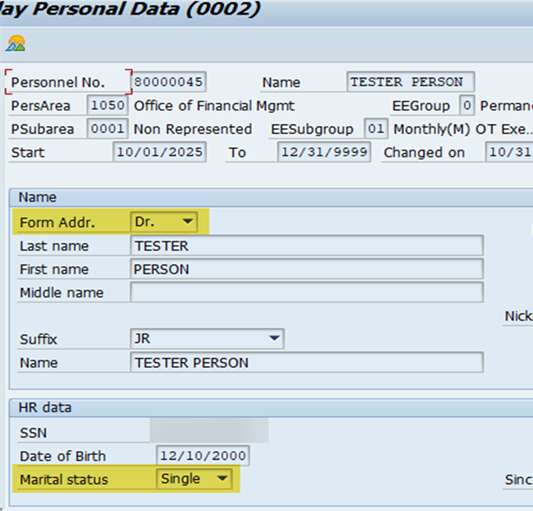Image resolution: width=533 pixels, height=511 pixels.
Task: Click the PersArea label
Action: point(40,106)
